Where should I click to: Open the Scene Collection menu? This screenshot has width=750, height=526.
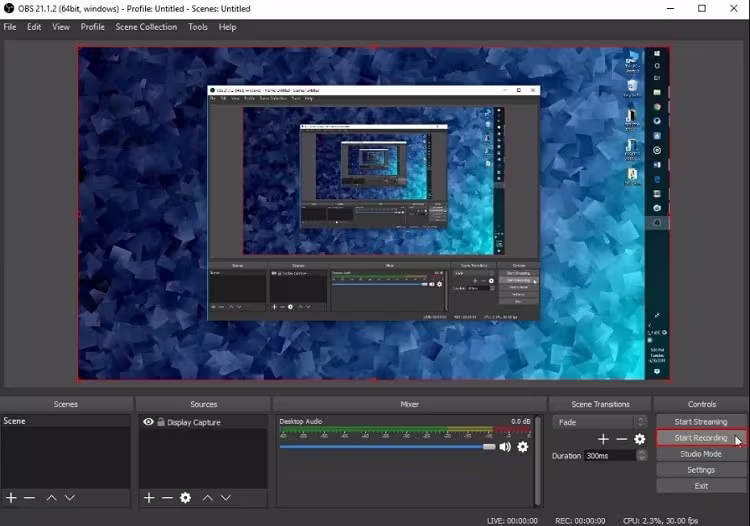[x=146, y=27]
